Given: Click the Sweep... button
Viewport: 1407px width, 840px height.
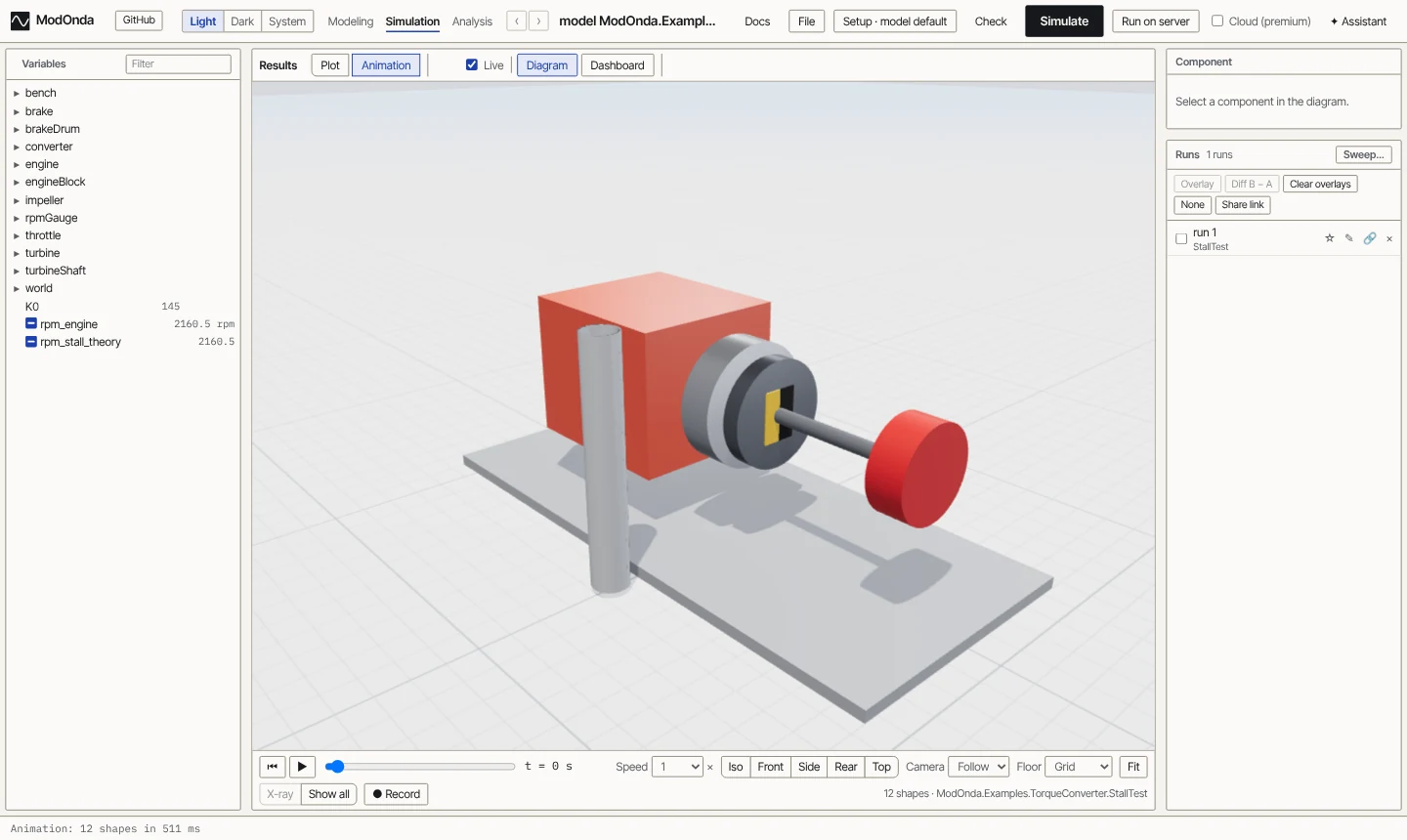Looking at the screenshot, I should tap(1363, 154).
